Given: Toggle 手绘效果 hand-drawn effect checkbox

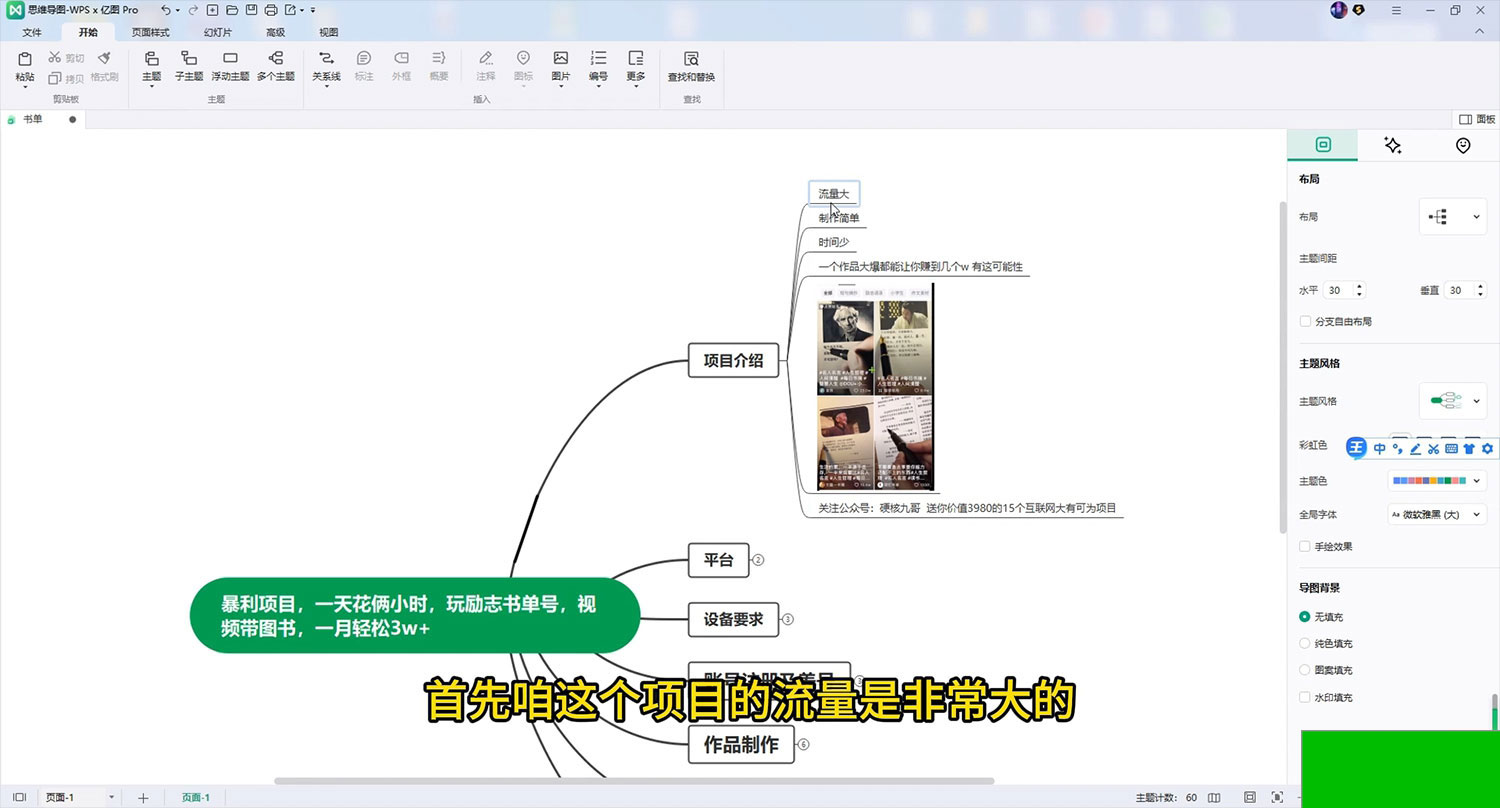Looking at the screenshot, I should pos(1305,547).
